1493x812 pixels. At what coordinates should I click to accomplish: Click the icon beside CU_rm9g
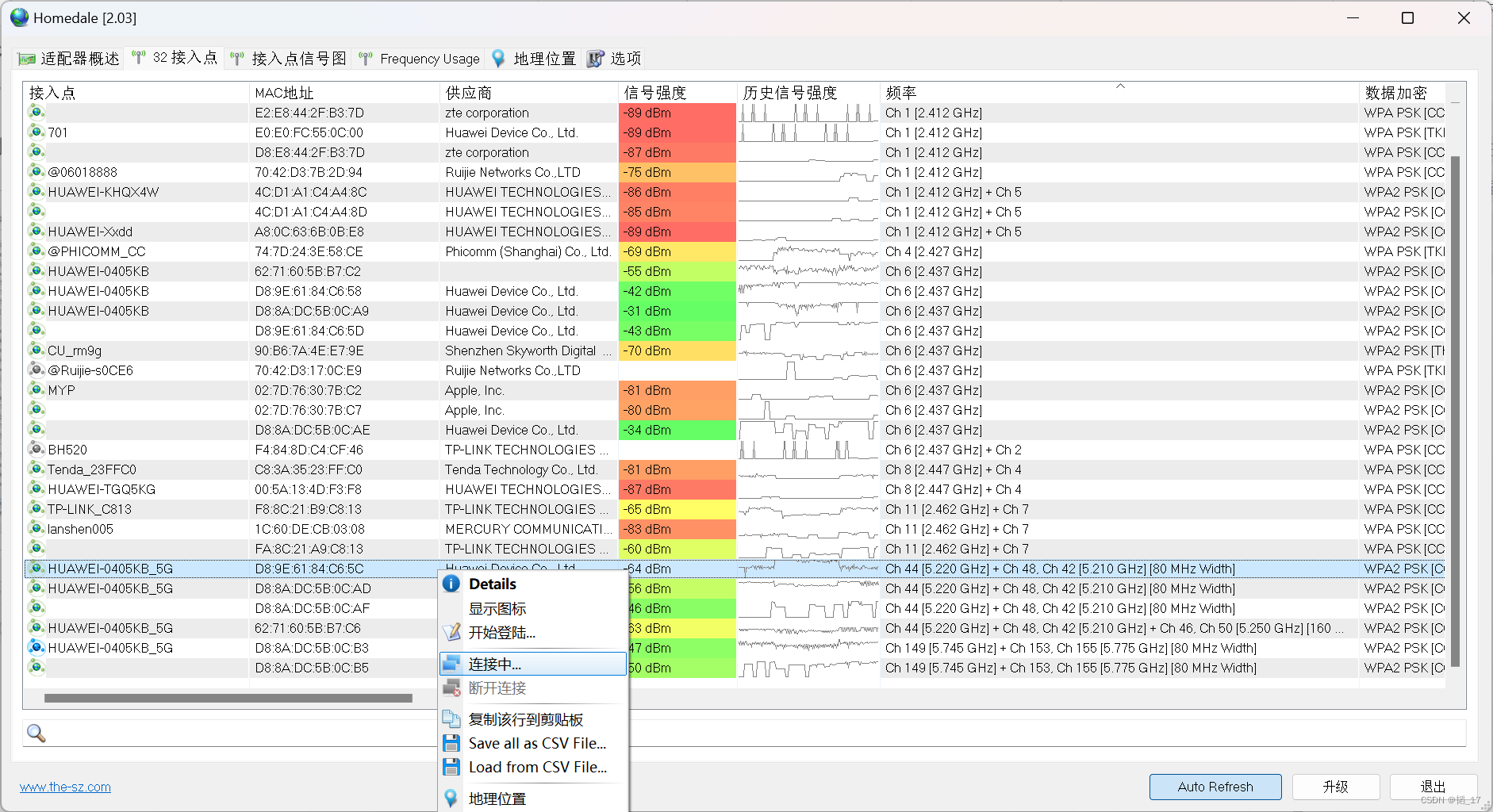[36, 350]
